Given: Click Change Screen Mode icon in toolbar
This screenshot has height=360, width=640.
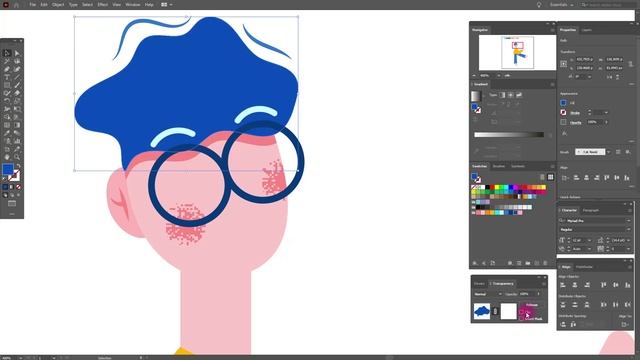Looking at the screenshot, I should pyautogui.click(x=12, y=203).
